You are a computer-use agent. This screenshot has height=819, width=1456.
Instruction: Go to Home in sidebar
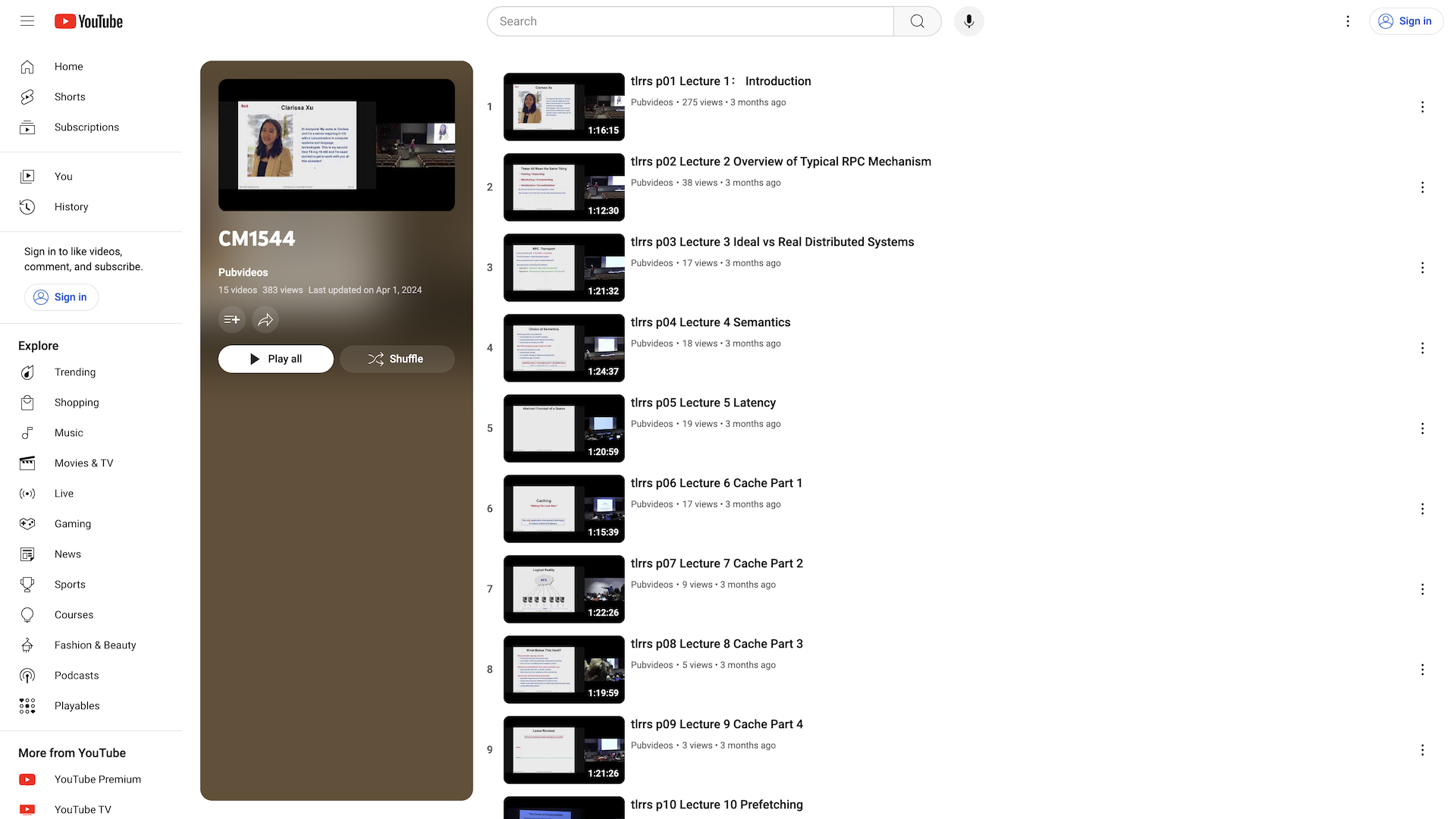pyautogui.click(x=91, y=67)
